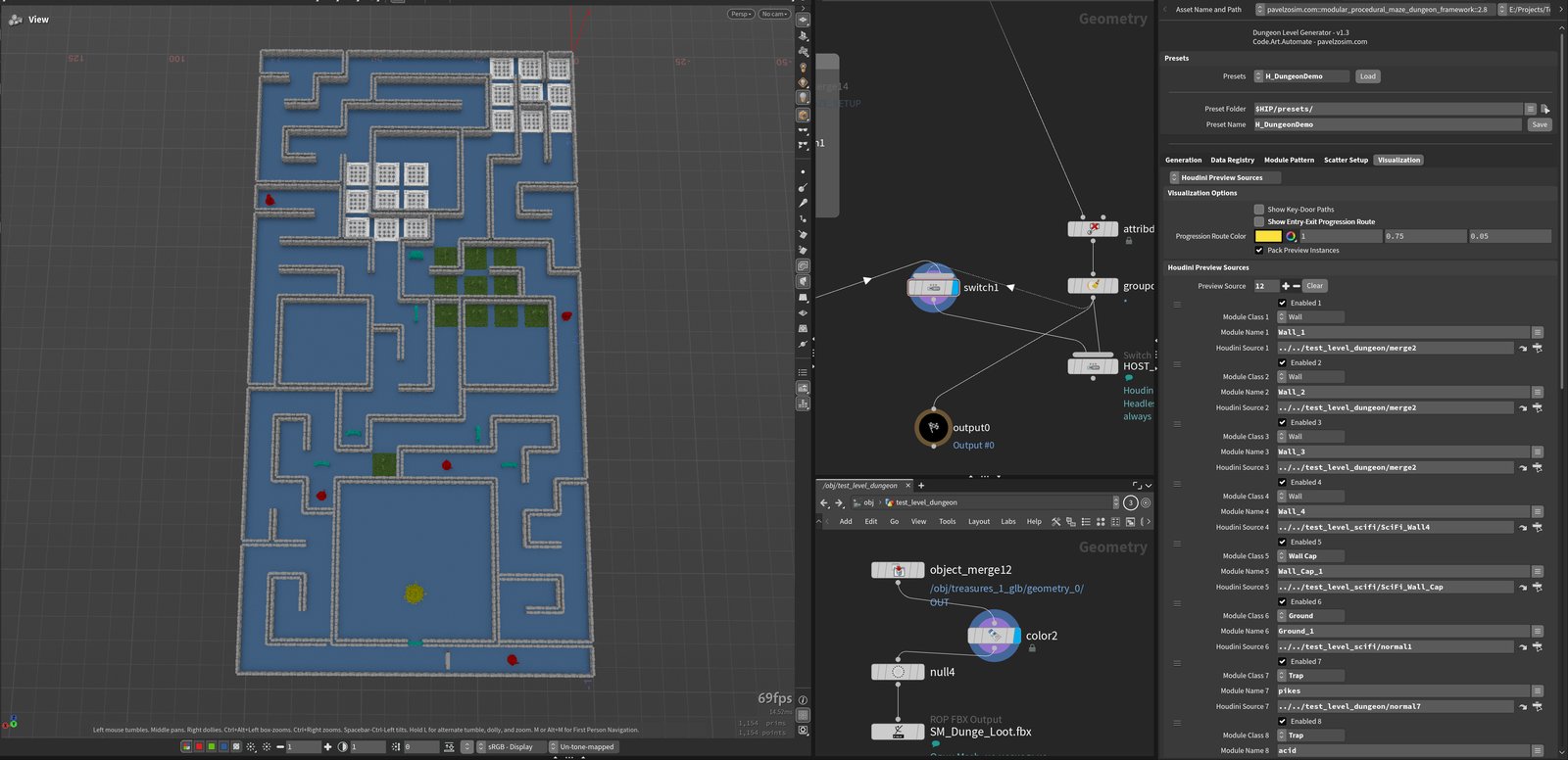The height and width of the screenshot is (760, 1568).
Task: Show red channel in viewport display bar
Action: [x=198, y=746]
